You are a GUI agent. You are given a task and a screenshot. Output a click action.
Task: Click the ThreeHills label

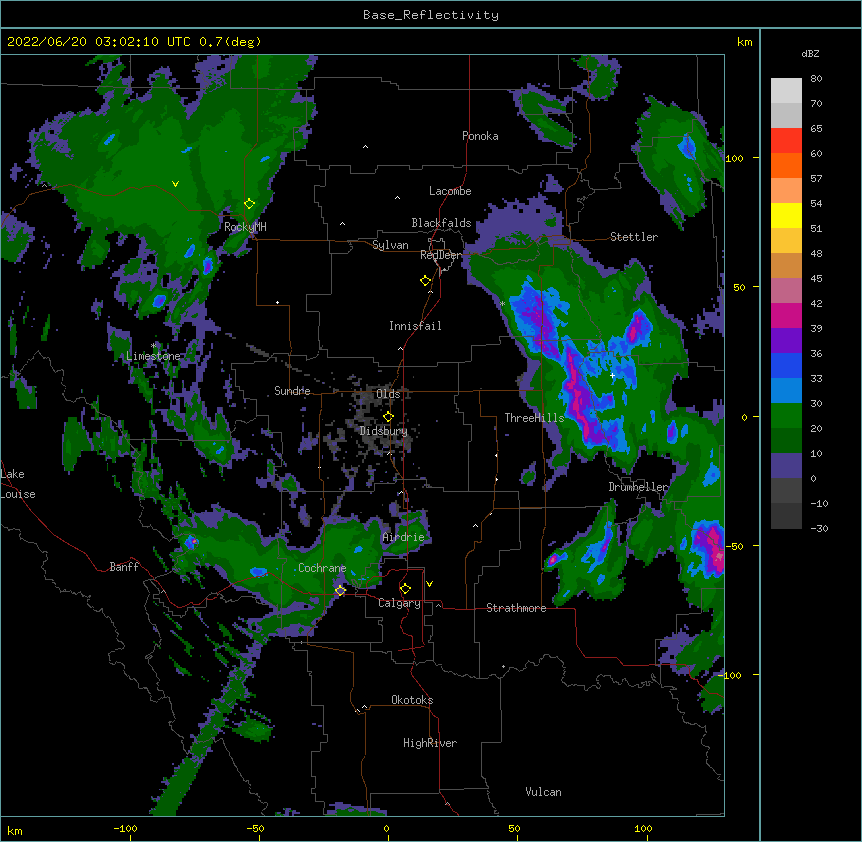(x=534, y=418)
